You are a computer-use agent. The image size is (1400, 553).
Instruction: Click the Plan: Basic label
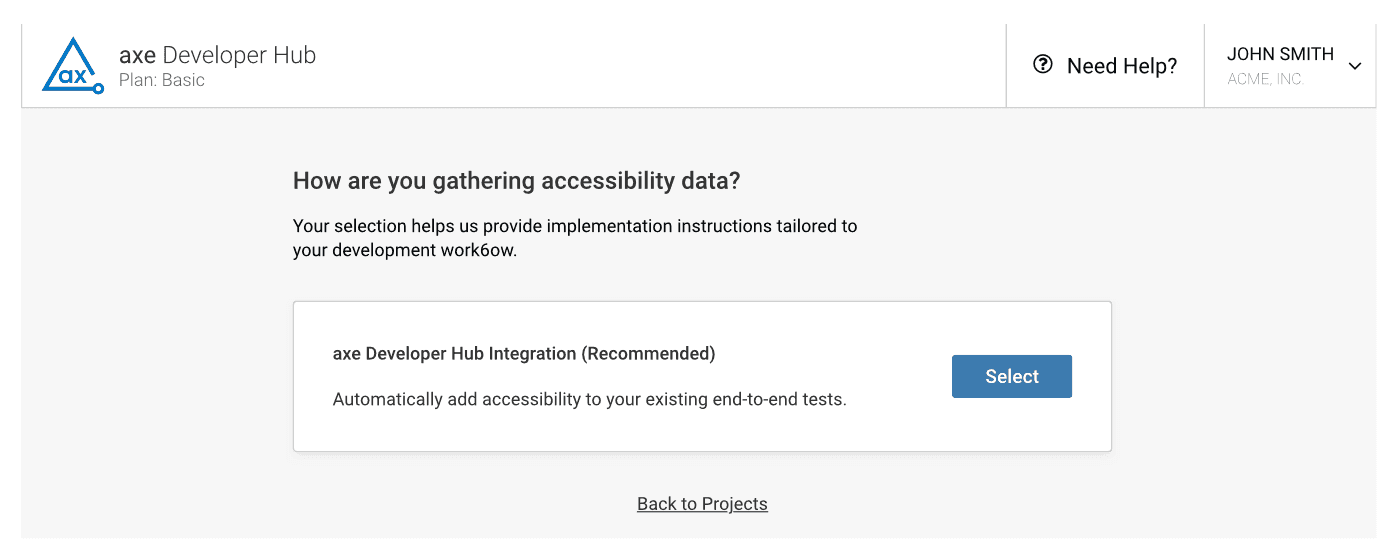[x=161, y=80]
